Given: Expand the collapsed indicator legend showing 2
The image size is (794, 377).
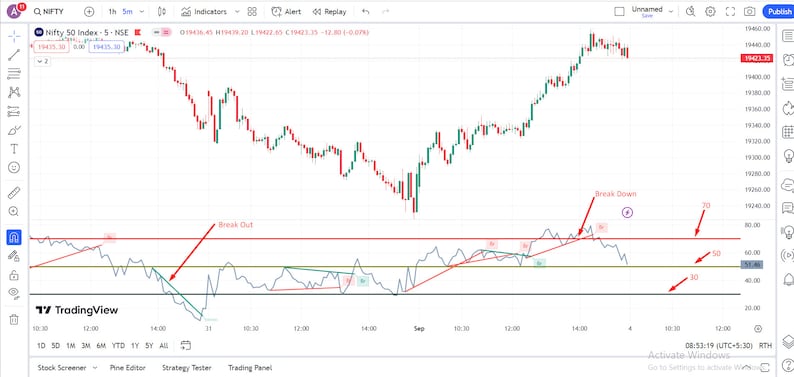Looking at the screenshot, I should click(x=42, y=61).
